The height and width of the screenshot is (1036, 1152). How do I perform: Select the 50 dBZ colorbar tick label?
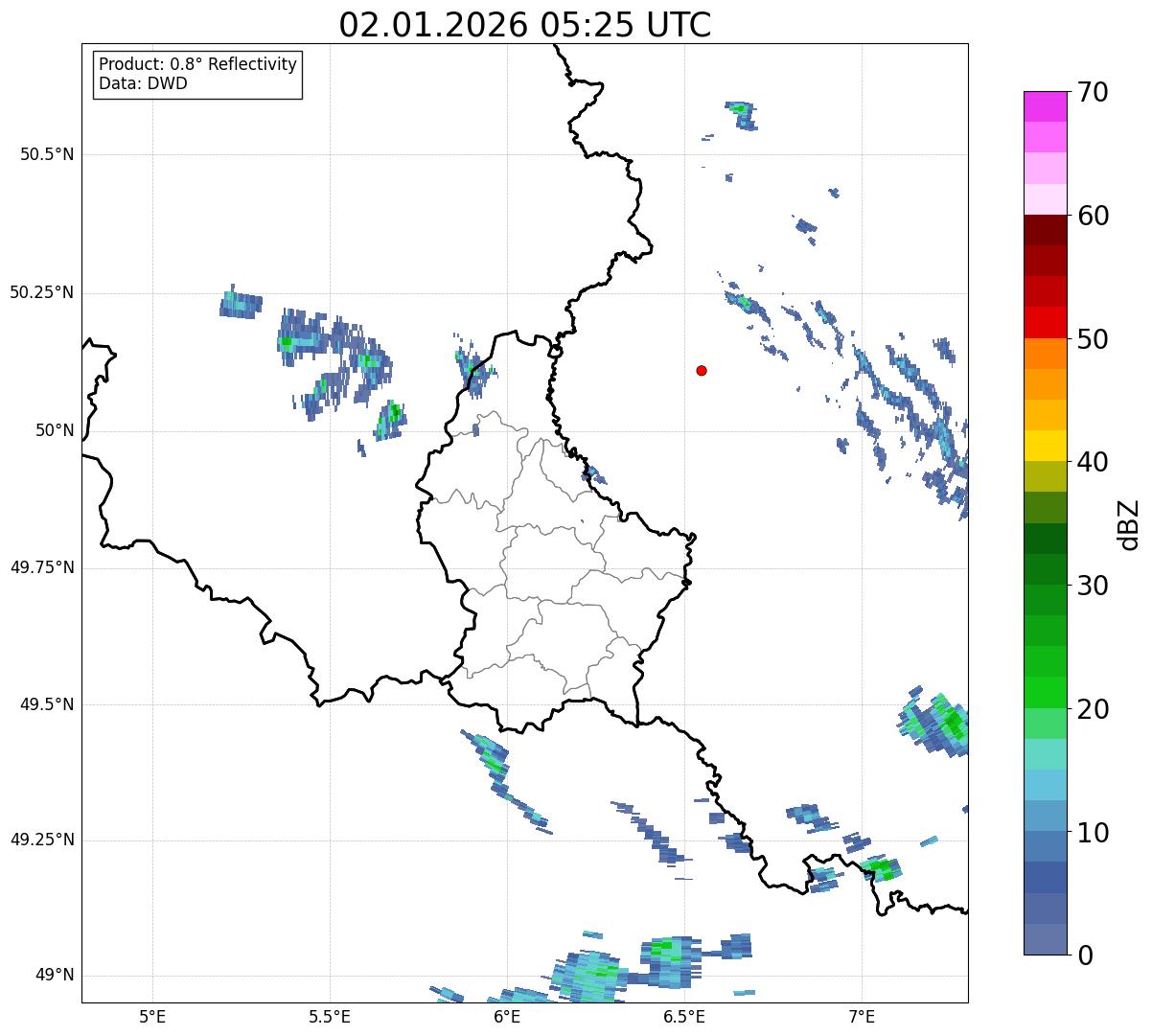[1094, 339]
